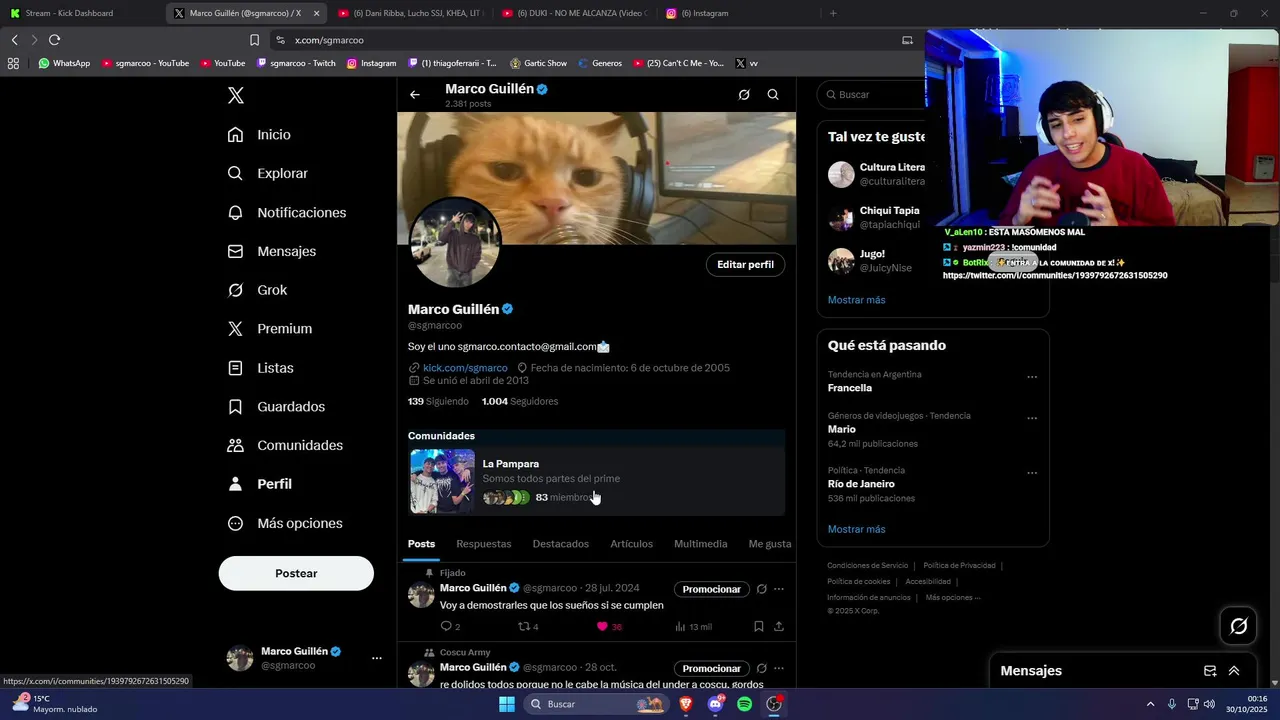This screenshot has height=720, width=1280.
Task: Open the WhatsApp bookmark
Action: click(64, 63)
